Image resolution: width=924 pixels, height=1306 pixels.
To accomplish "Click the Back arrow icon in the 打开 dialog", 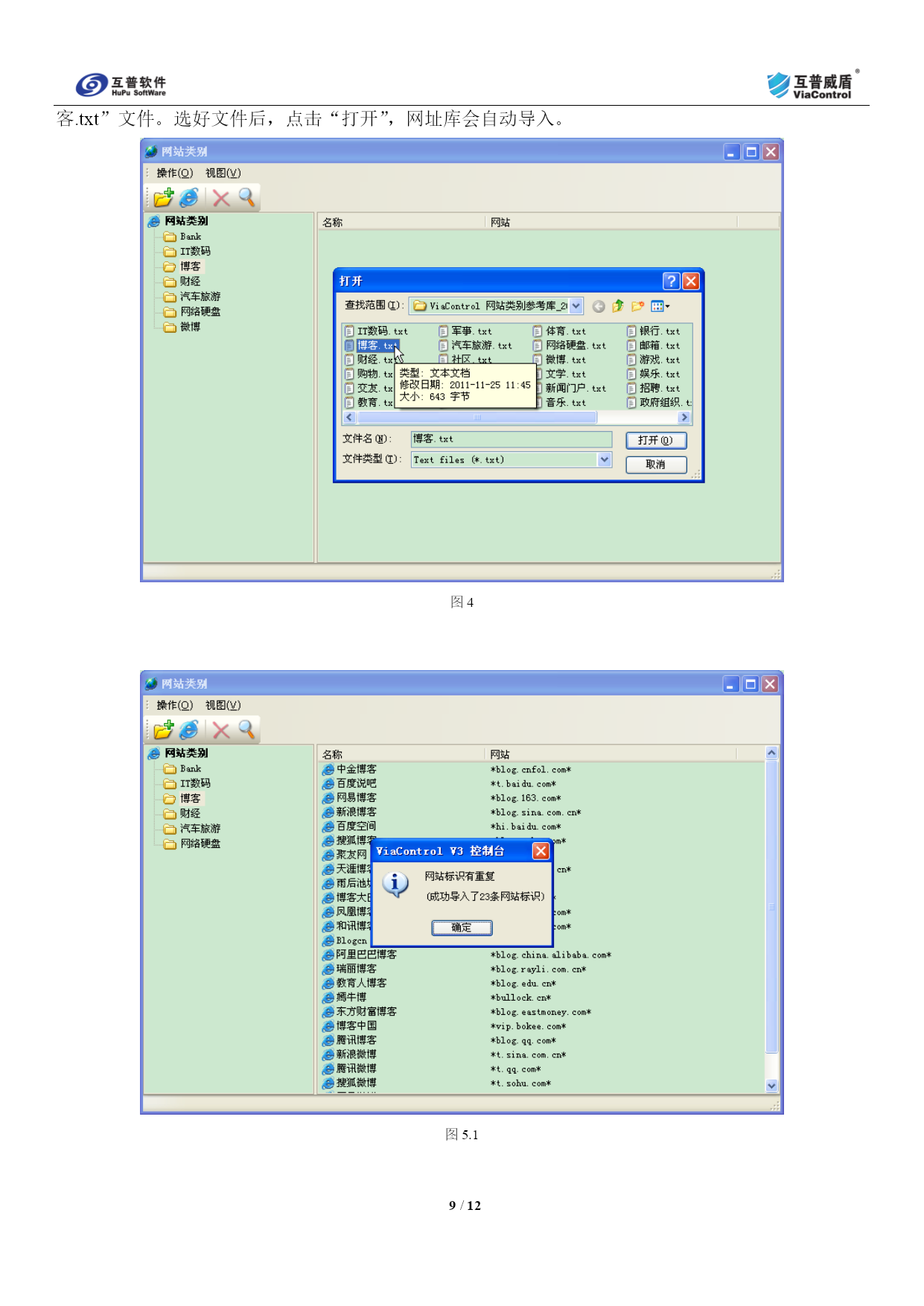I will 599,306.
